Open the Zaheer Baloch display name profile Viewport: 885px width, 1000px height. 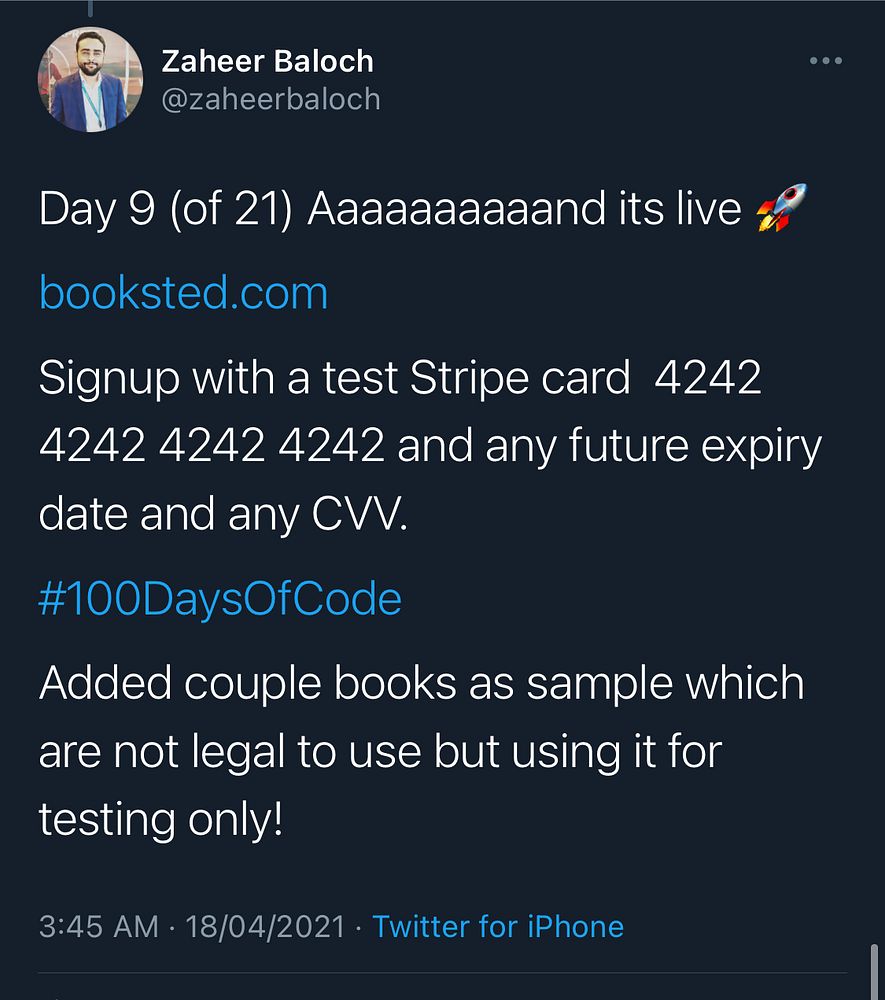point(267,61)
